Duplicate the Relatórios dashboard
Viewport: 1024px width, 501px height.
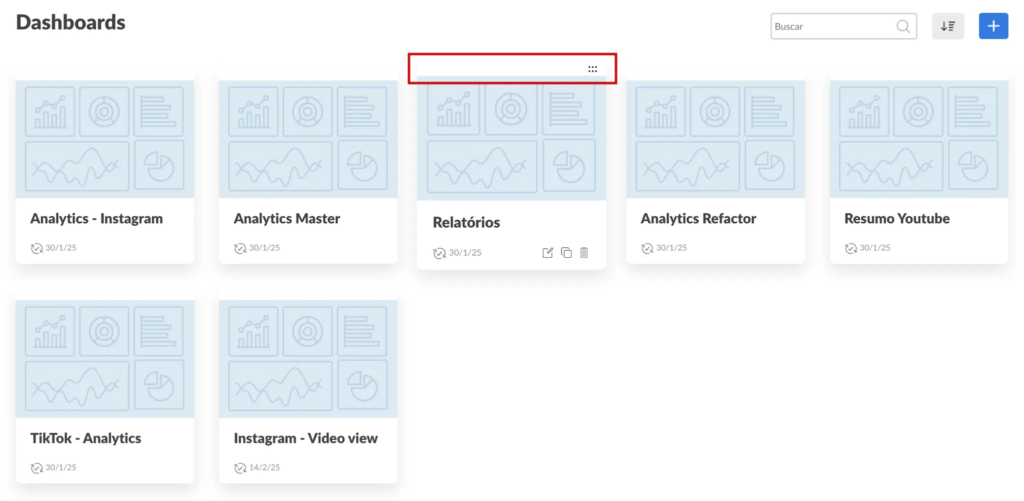click(566, 253)
